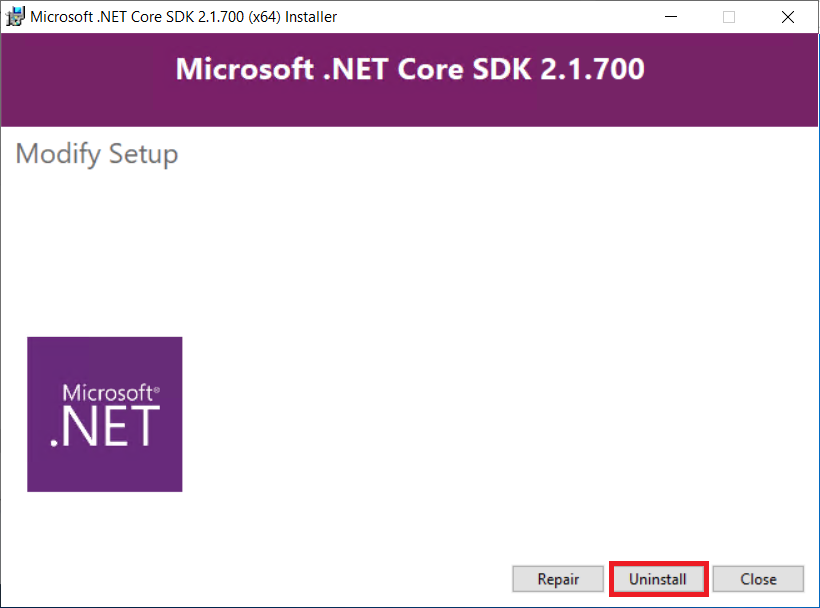Click the Close button beside Uninstall
This screenshot has width=820, height=608.
pyautogui.click(x=758, y=579)
